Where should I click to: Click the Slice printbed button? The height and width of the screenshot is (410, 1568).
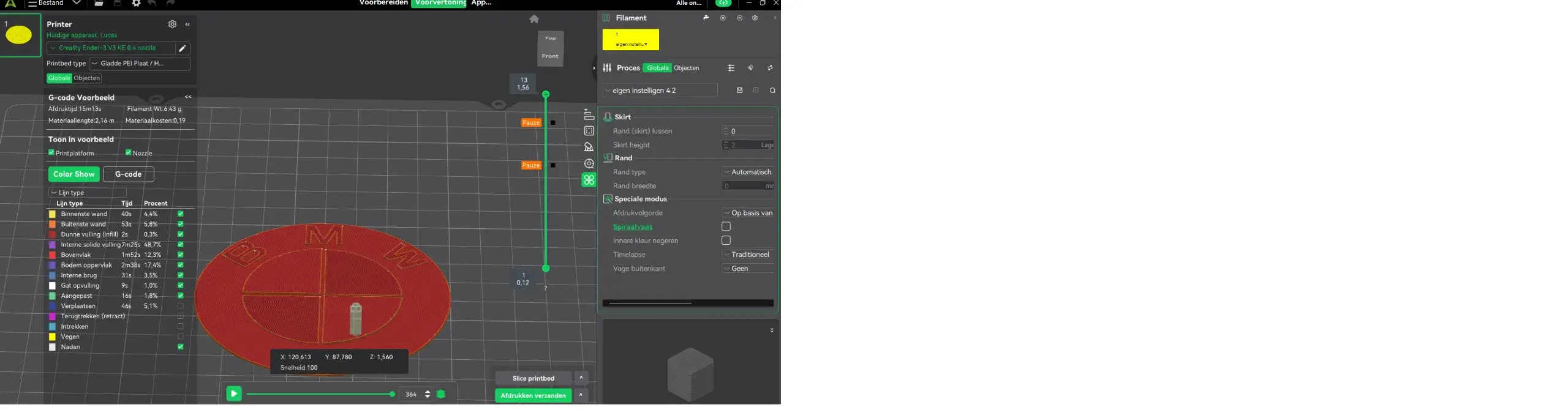click(x=533, y=378)
